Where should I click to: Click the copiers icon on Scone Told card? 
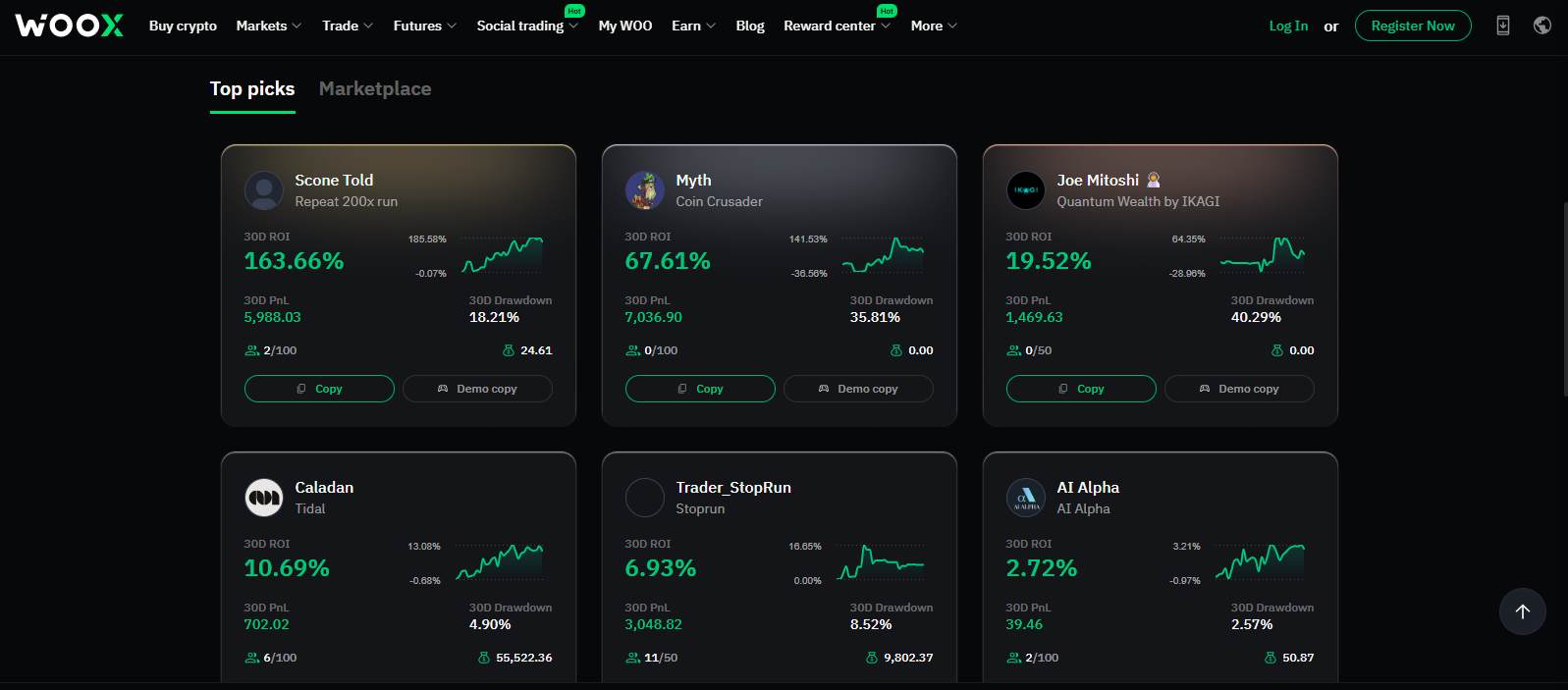tap(251, 350)
